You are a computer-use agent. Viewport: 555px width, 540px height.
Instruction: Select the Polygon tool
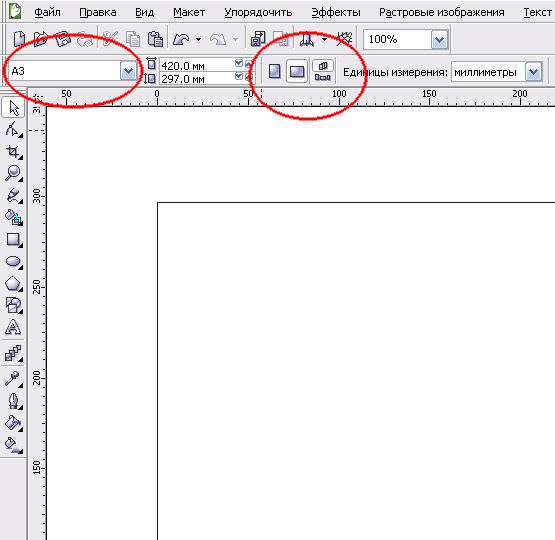pos(13,283)
